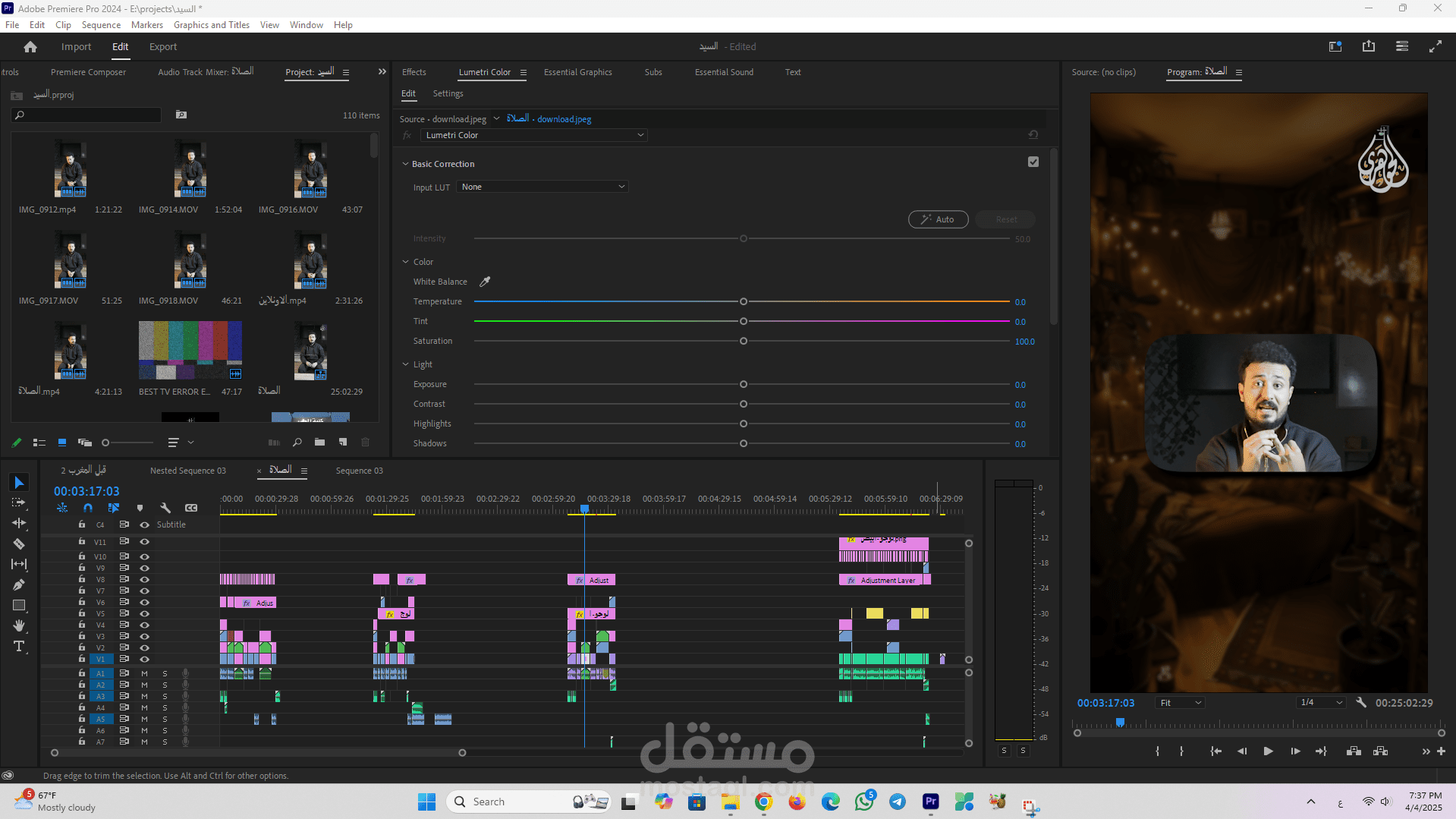This screenshot has width=1456, height=819.
Task: Open the Lumetri Color effect dropdown
Action: pyautogui.click(x=533, y=135)
